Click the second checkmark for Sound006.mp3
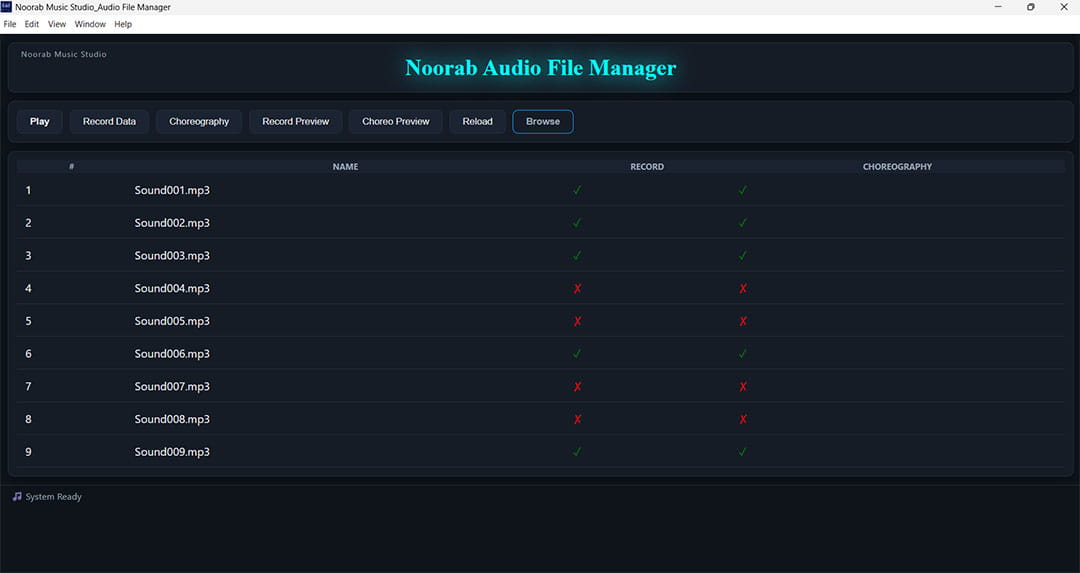This screenshot has height=573, width=1080. 742,353
